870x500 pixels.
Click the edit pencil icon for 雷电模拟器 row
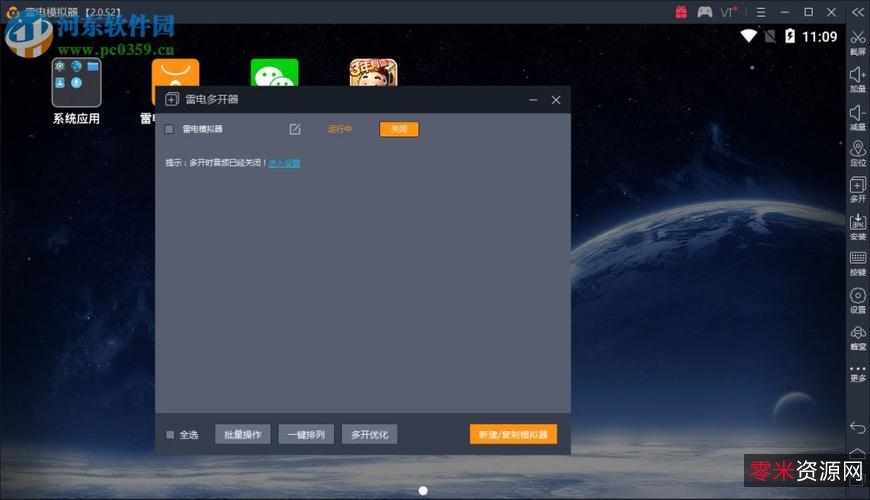click(x=295, y=129)
